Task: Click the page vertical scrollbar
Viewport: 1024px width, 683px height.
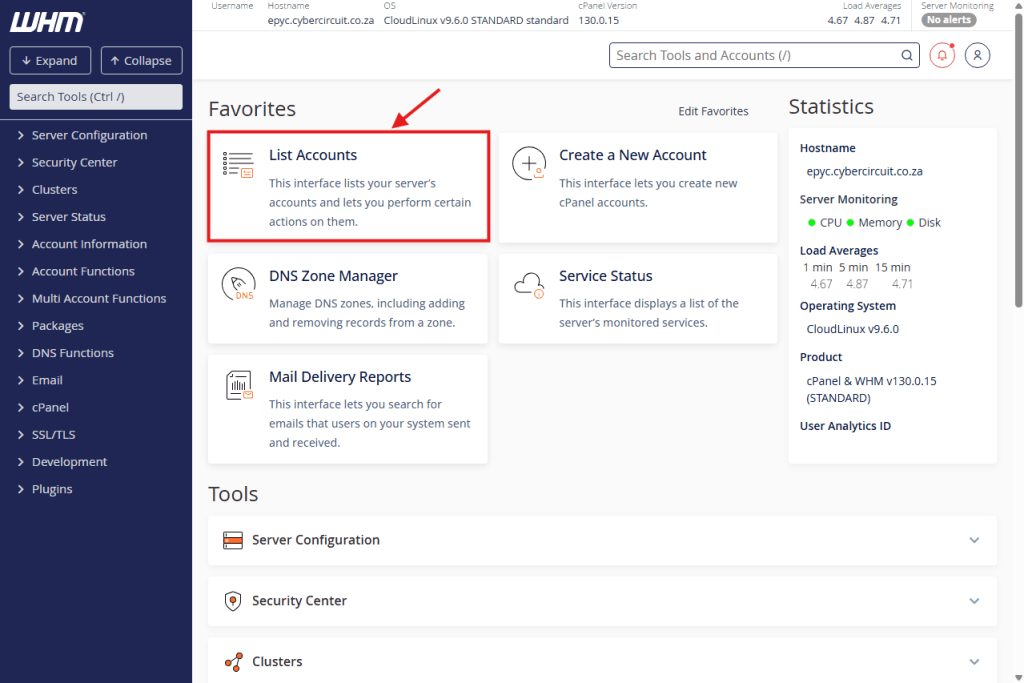Action: [x=1018, y=200]
